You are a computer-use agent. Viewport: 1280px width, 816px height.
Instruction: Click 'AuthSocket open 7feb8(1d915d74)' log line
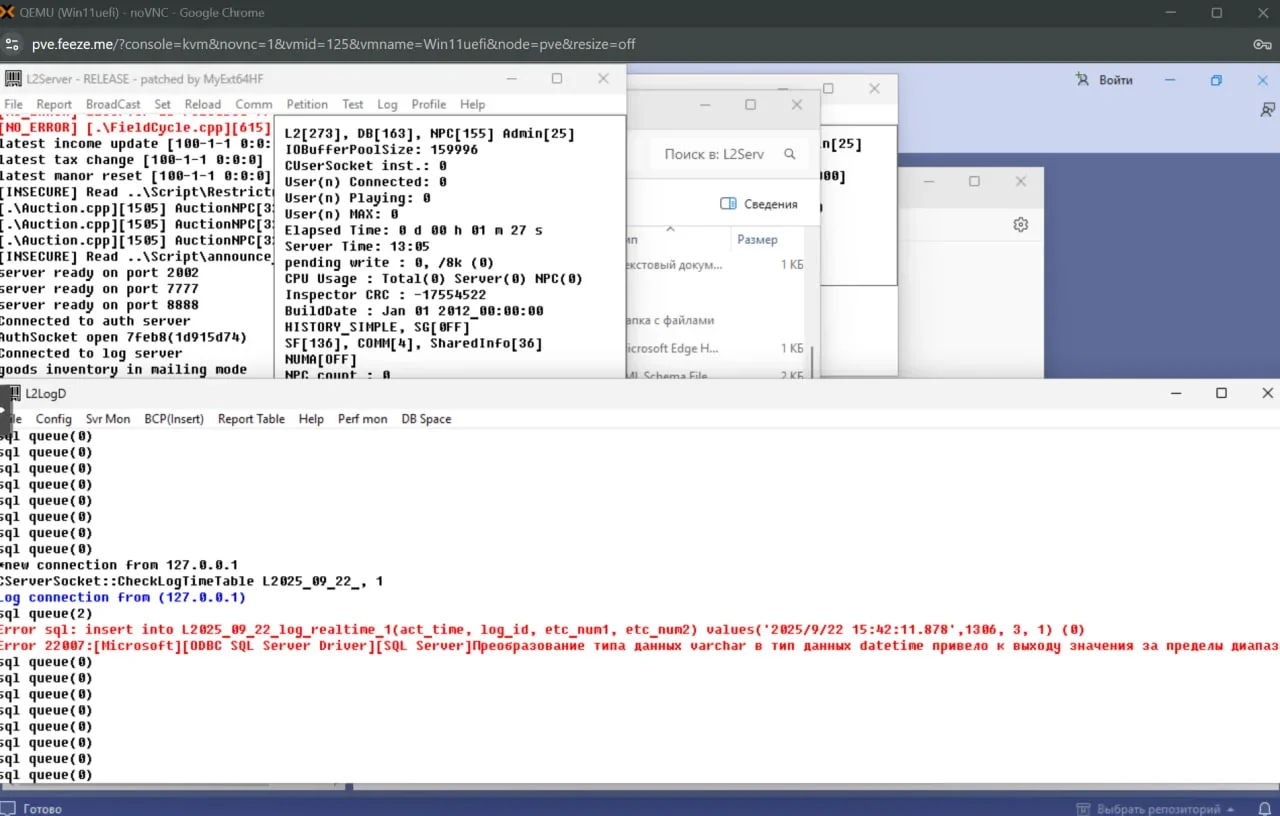(123, 337)
